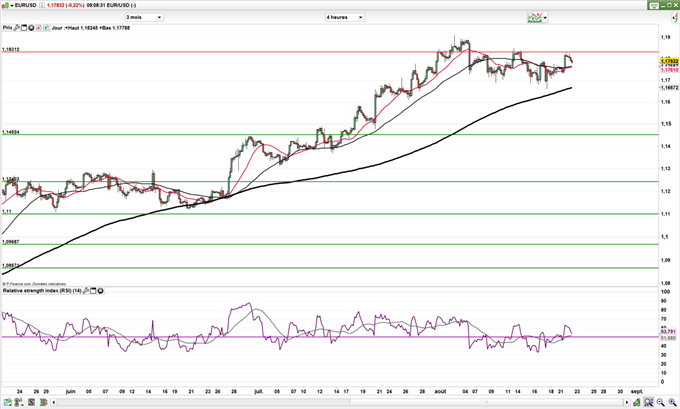Click the 'août' label on the time axis
This screenshot has width=680, height=409.
(440, 392)
